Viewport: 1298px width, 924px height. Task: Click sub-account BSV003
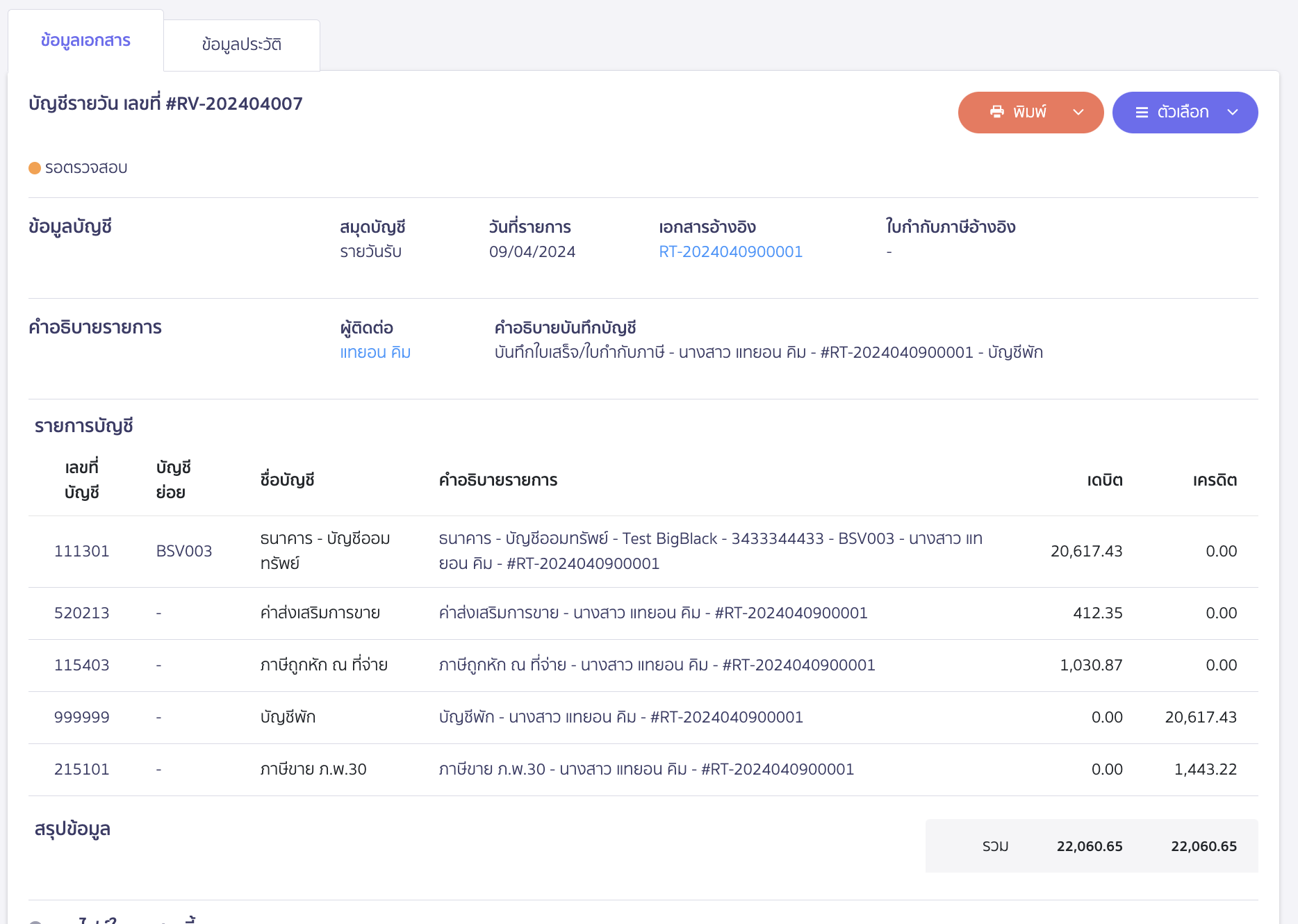[184, 551]
